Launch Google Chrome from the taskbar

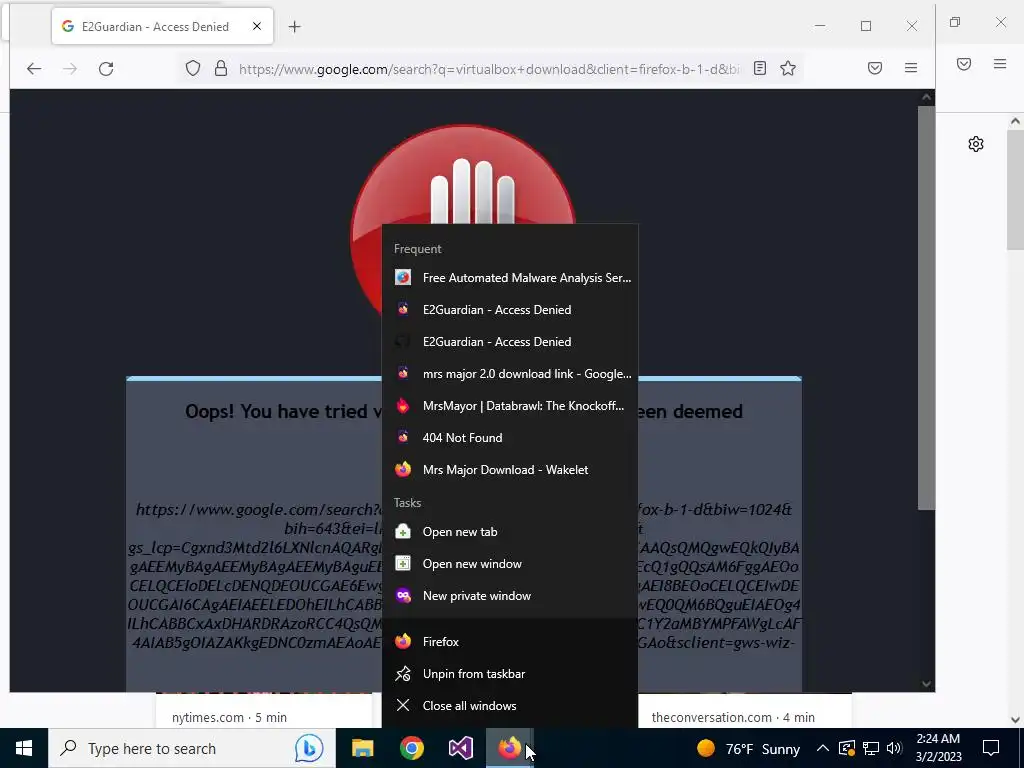pos(411,748)
